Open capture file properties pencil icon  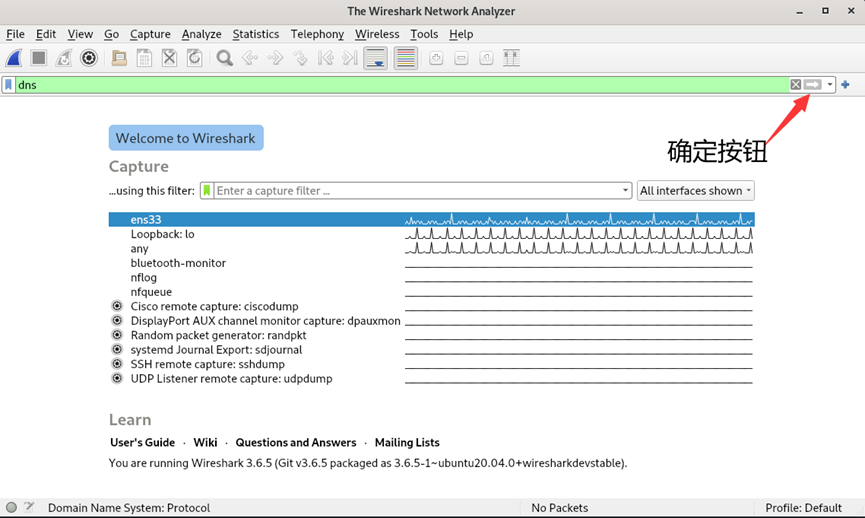[29, 507]
